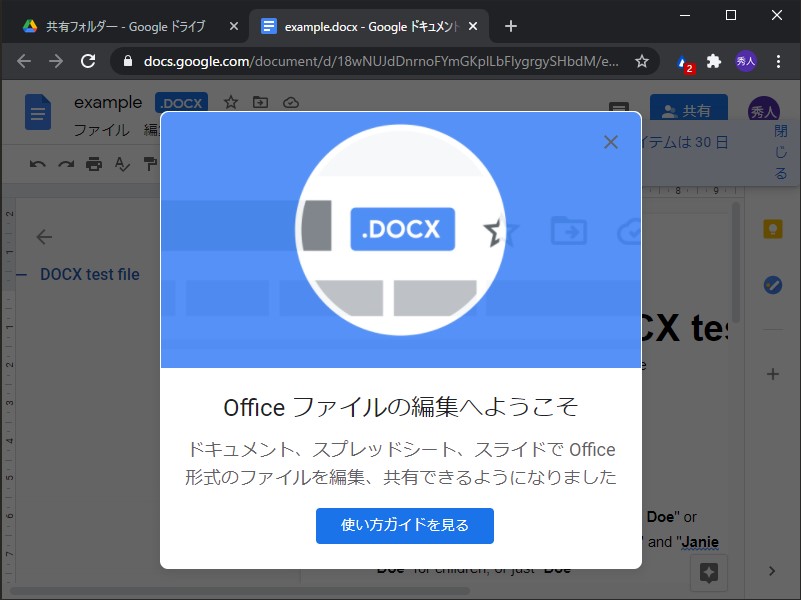Collapse the document outline with back arrow

point(44,237)
